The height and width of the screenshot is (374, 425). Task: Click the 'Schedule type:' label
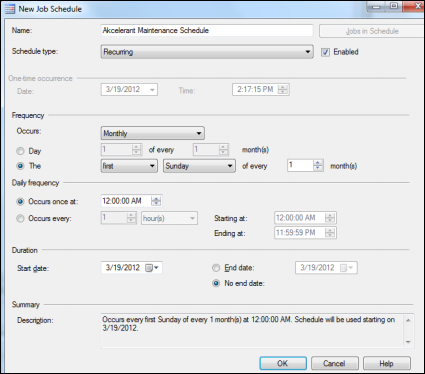tap(35, 51)
